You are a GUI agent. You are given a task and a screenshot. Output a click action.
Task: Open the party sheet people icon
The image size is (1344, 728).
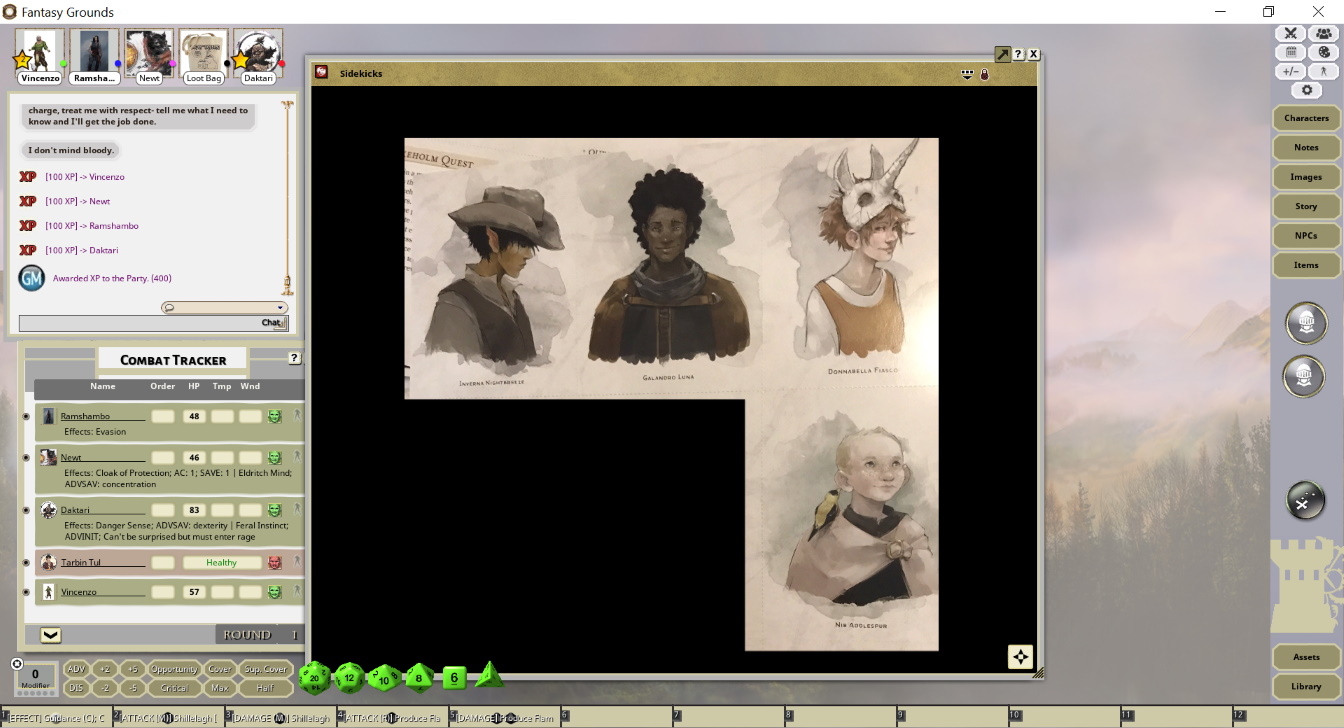(x=1324, y=33)
